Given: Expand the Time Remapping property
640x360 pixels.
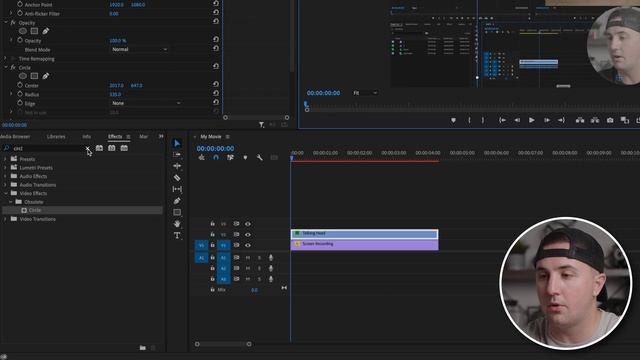Looking at the screenshot, I should [x=5, y=58].
